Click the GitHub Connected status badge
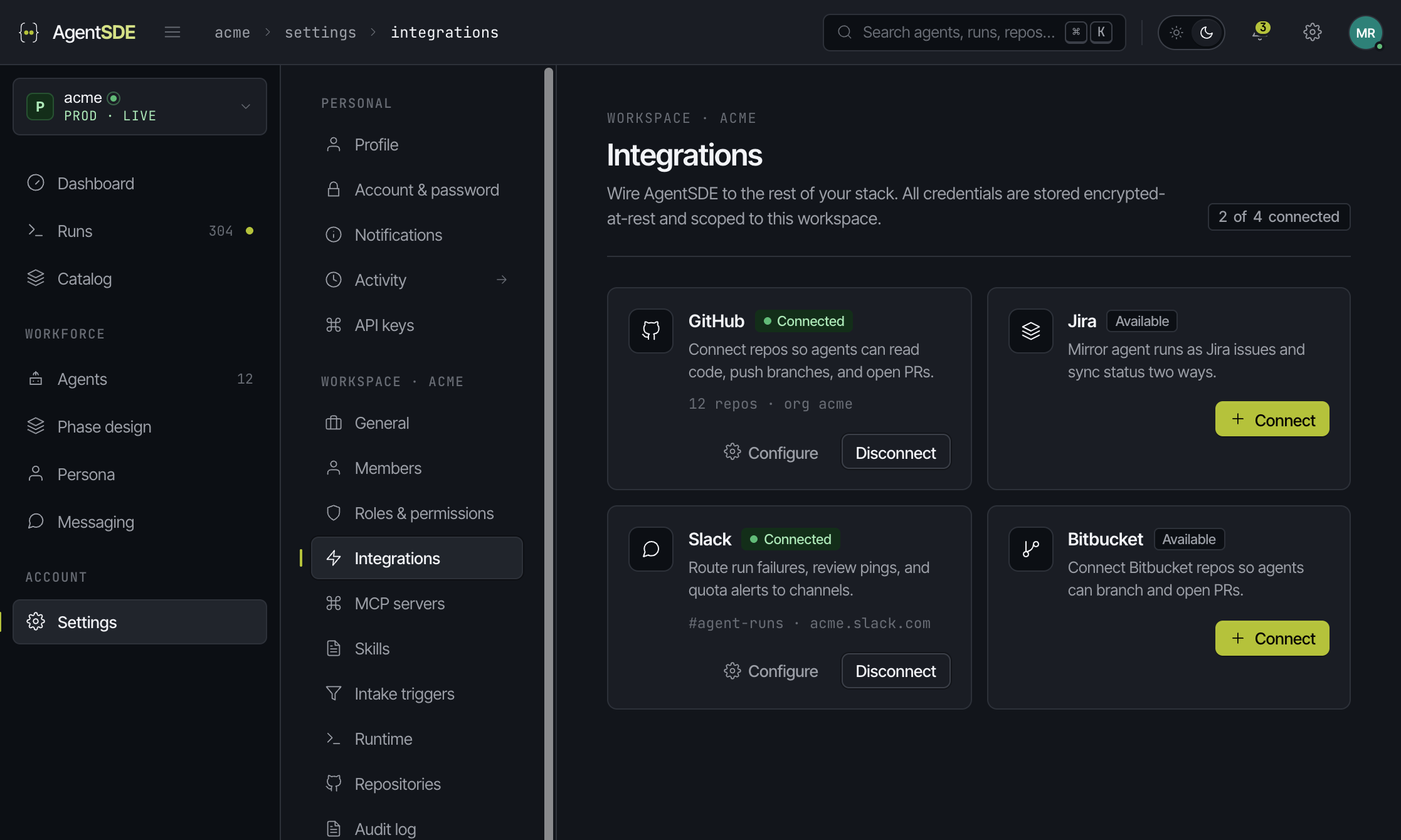1401x840 pixels. click(x=803, y=321)
